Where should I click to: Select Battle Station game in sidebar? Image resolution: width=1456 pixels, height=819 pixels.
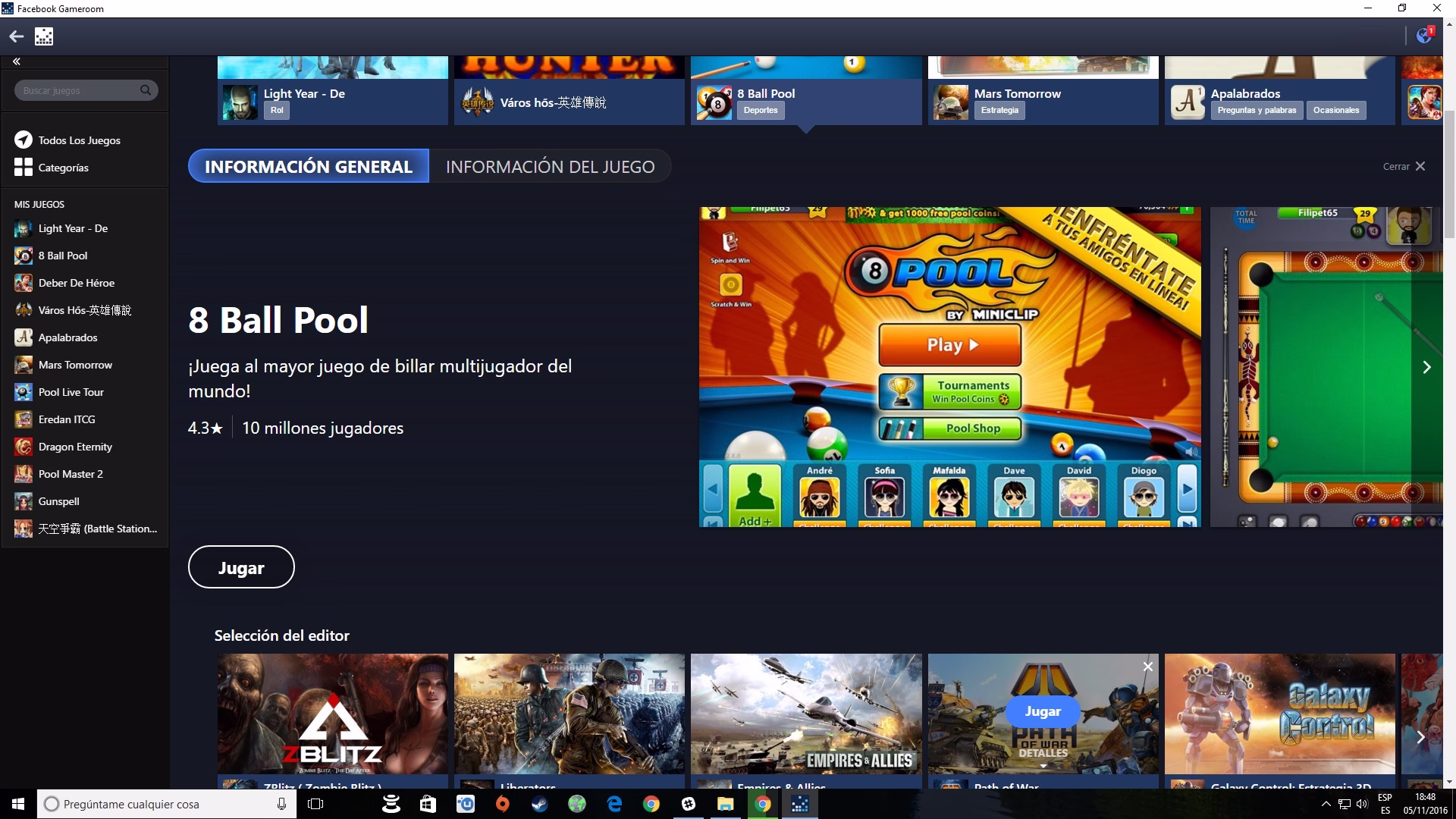[86, 529]
